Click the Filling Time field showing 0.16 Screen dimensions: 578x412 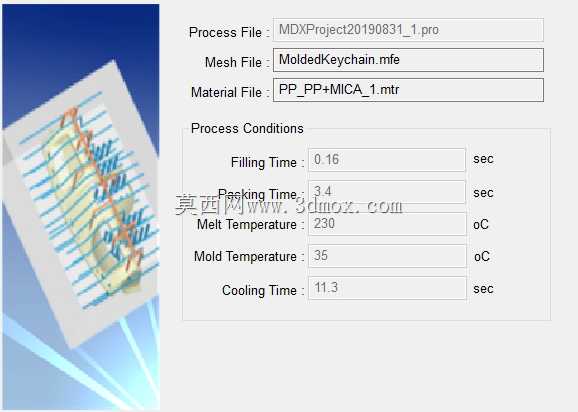(x=387, y=160)
